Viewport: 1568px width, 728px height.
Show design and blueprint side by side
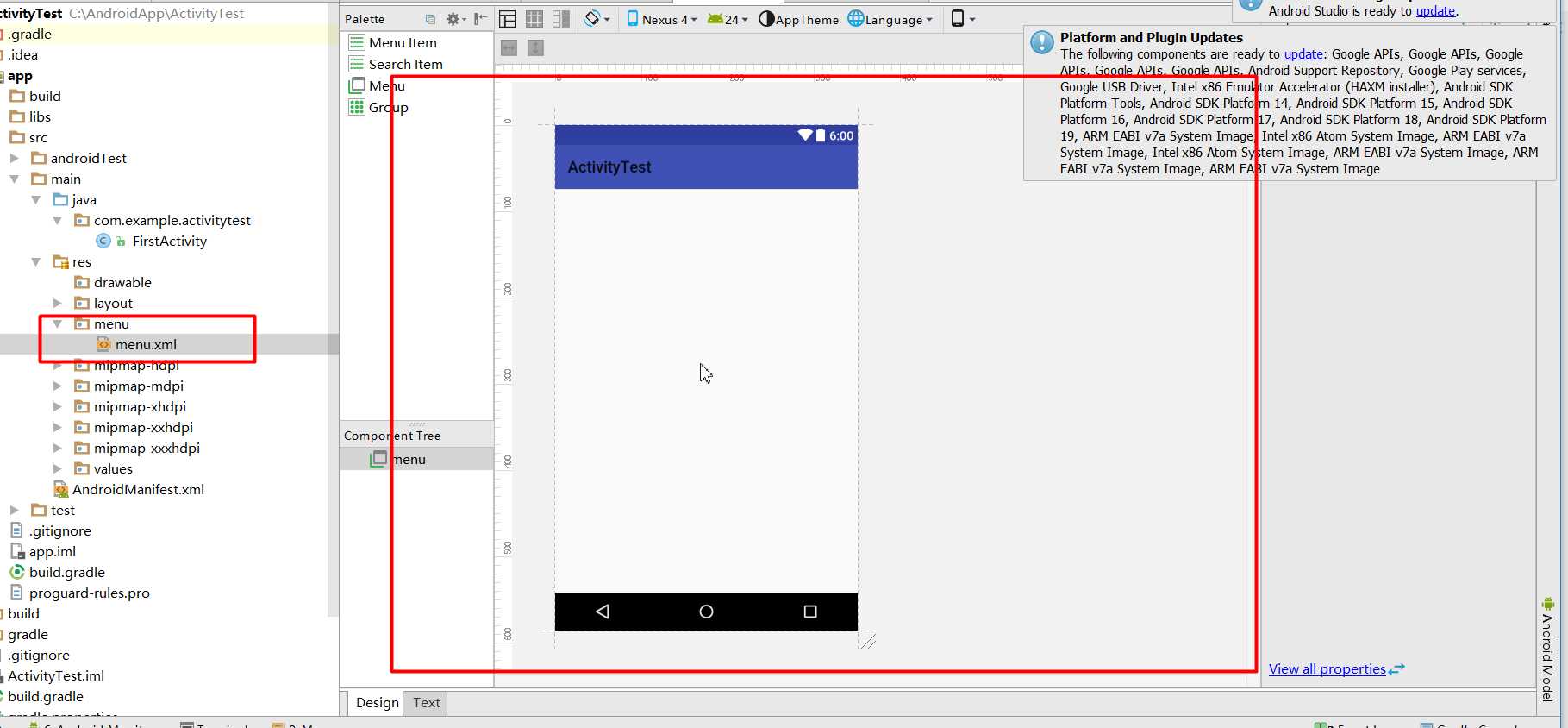click(561, 19)
